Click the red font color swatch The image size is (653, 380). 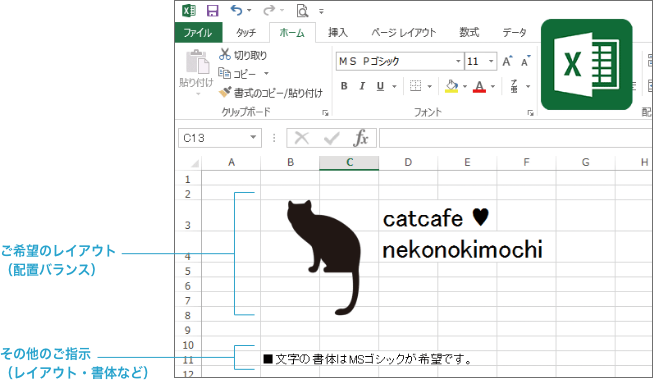(479, 86)
